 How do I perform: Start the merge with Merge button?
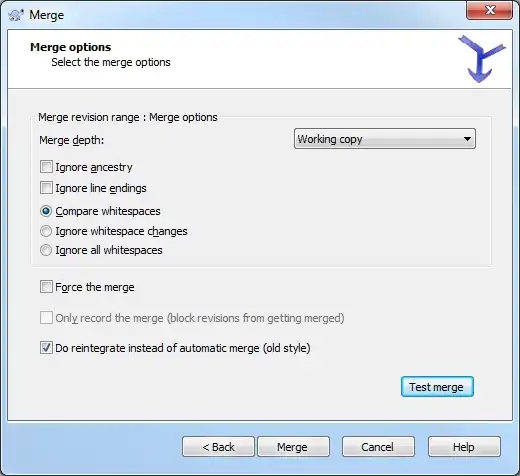pyautogui.click(x=293, y=447)
